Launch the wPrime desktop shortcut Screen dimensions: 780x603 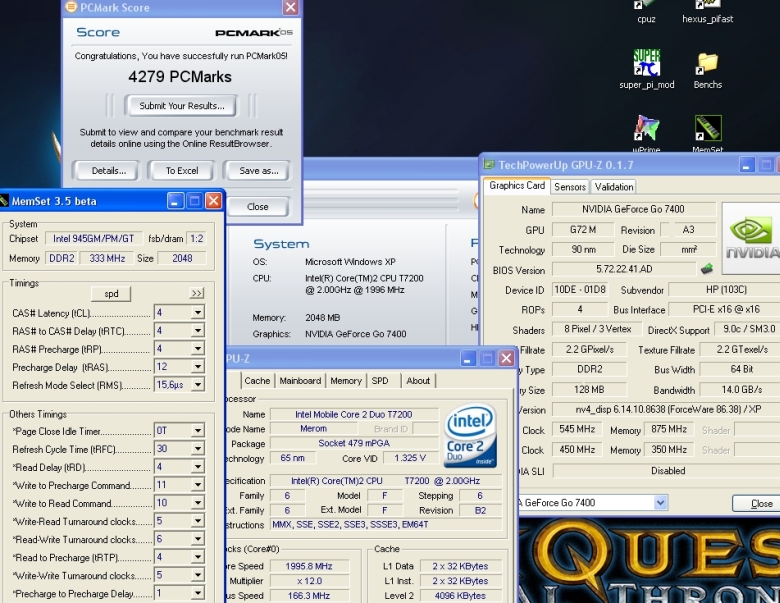coord(646,133)
